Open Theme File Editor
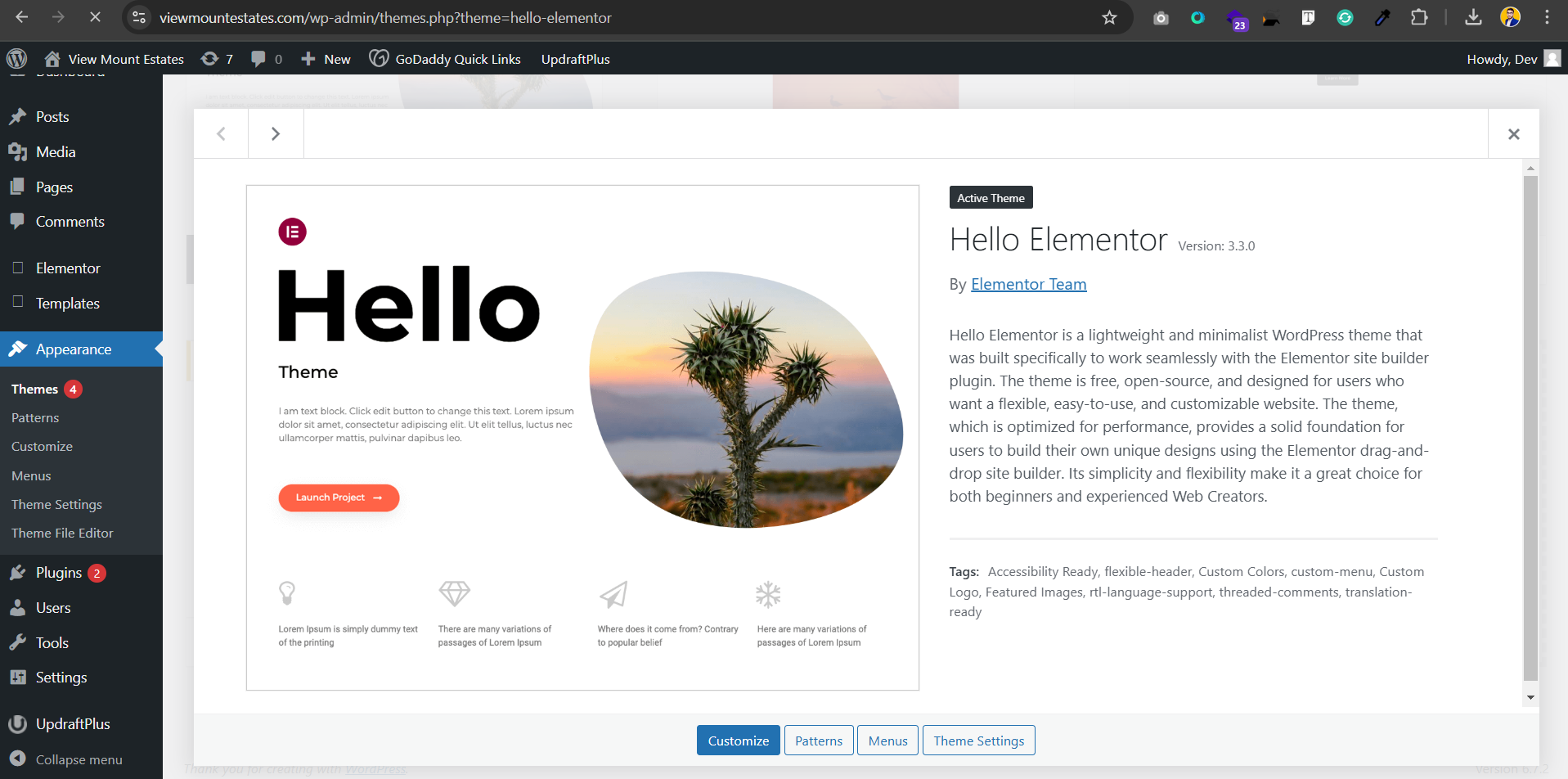 [x=62, y=534]
